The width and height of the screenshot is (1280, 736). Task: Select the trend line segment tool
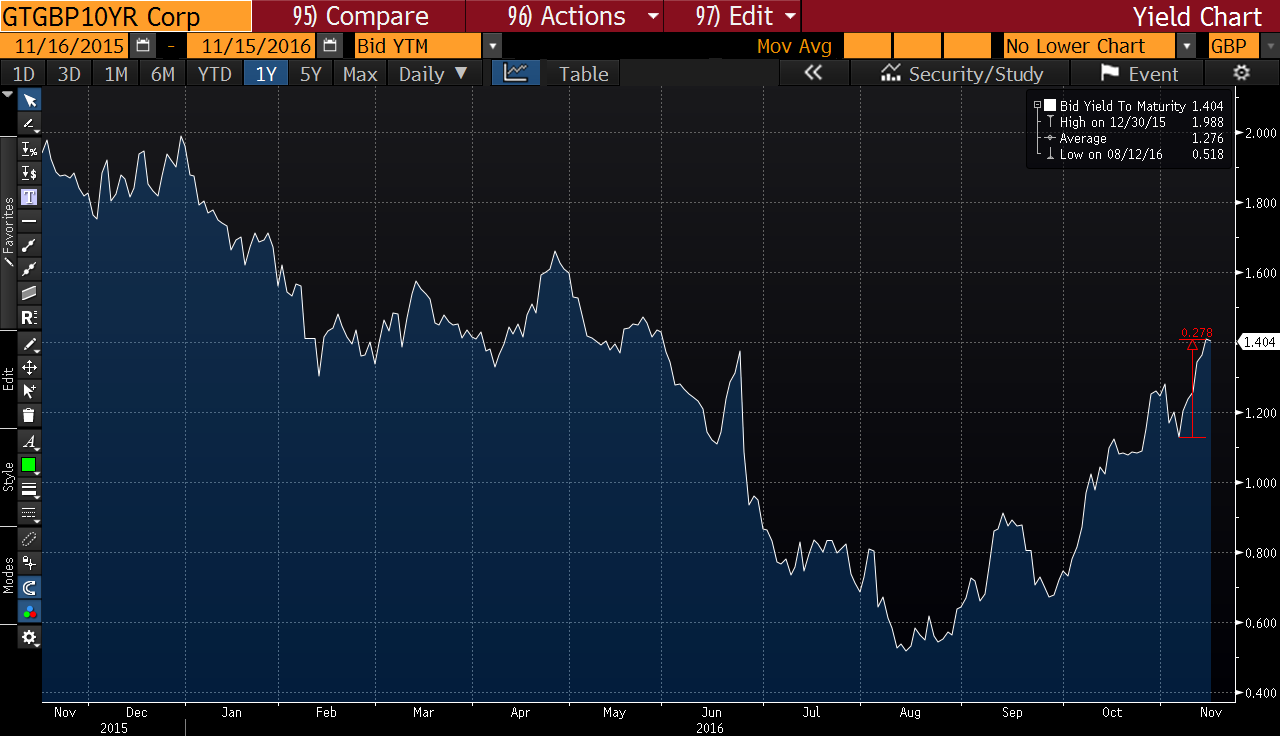click(x=30, y=245)
